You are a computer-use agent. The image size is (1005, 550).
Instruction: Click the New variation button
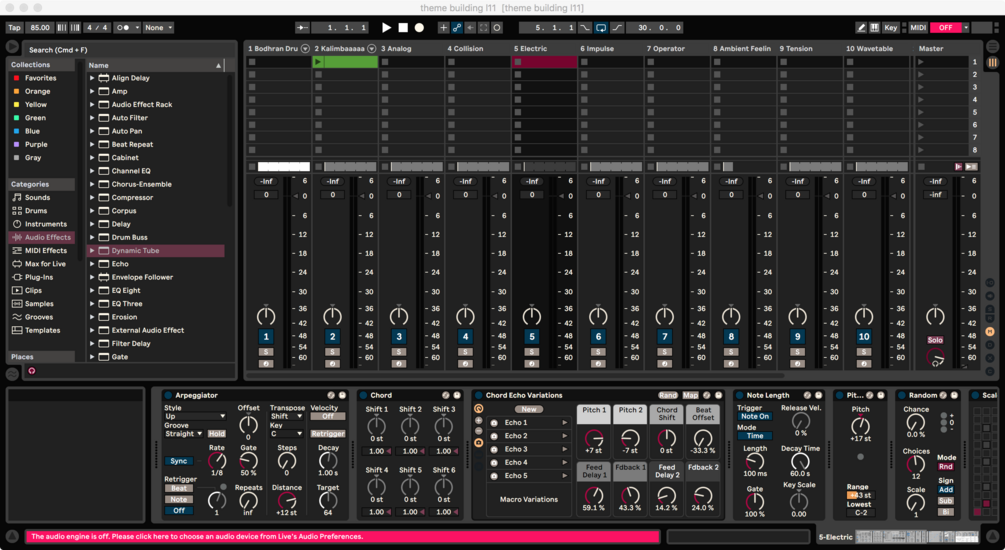pos(529,409)
